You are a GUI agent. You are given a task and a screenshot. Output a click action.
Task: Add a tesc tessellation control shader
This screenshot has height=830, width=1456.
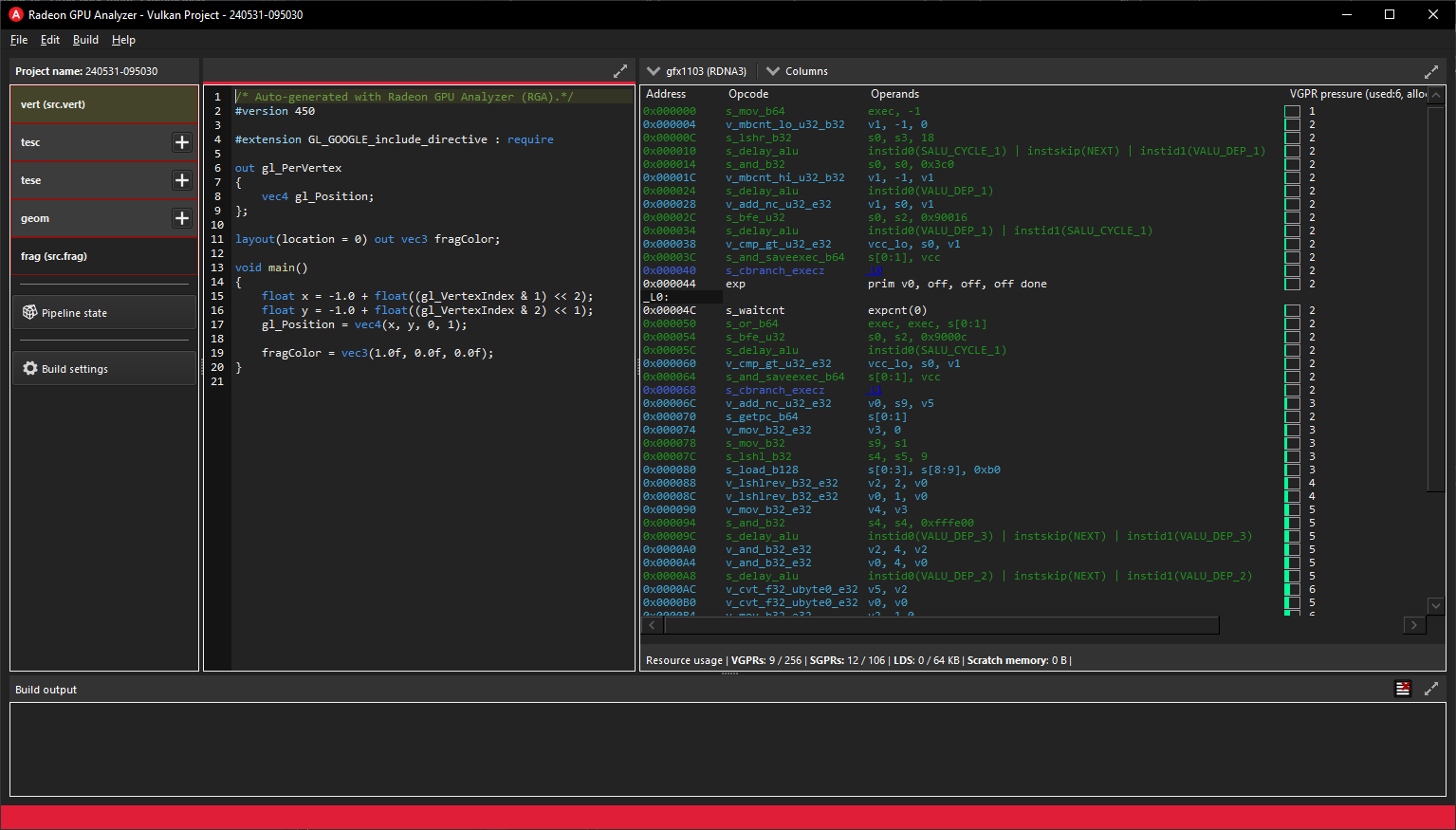click(181, 142)
